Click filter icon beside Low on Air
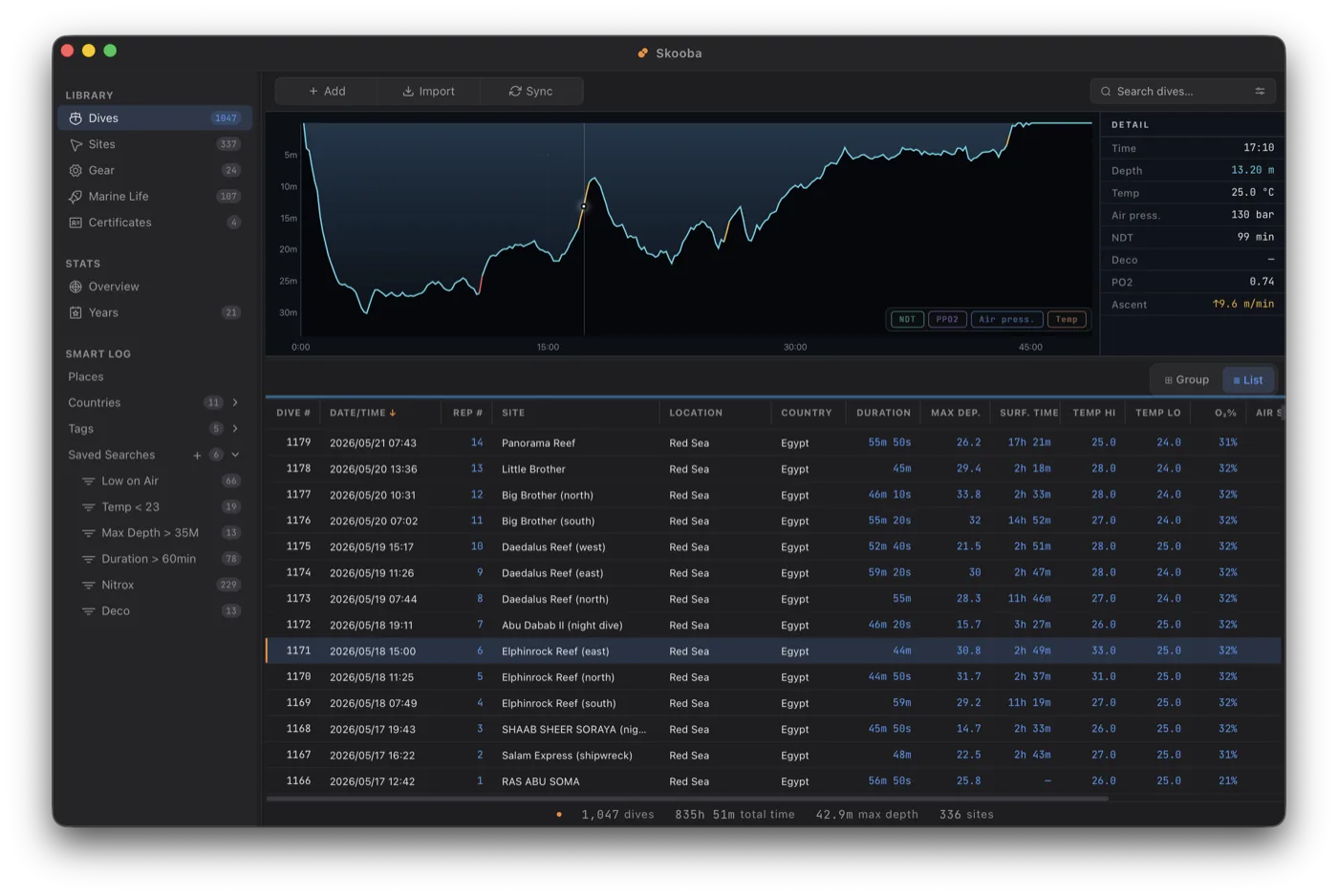The height and width of the screenshot is (896, 1338). tap(88, 481)
